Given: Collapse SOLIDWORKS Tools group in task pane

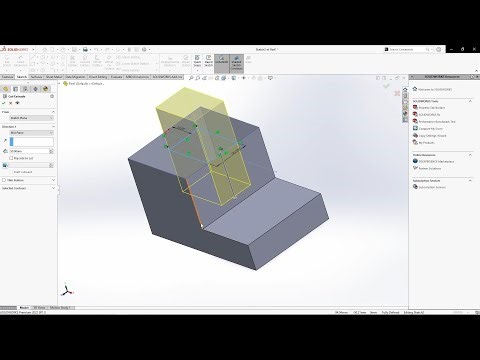Looking at the screenshot, I should coord(470,101).
